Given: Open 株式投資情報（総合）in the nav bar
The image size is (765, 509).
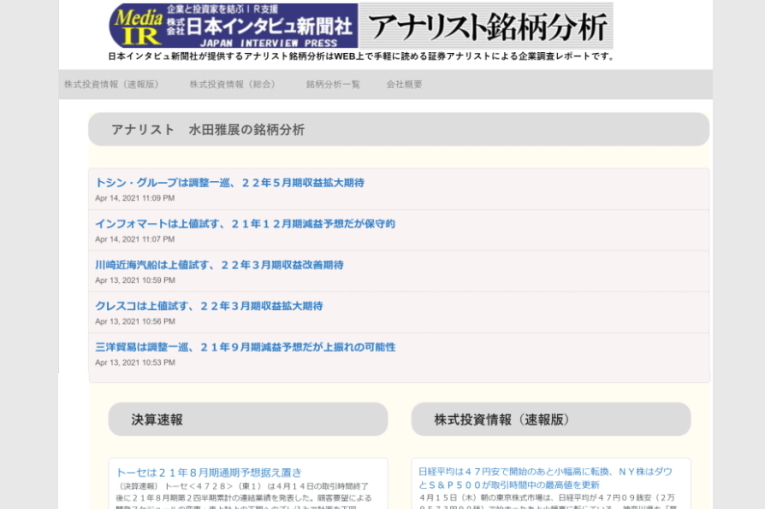Looking at the screenshot, I should (232, 84).
